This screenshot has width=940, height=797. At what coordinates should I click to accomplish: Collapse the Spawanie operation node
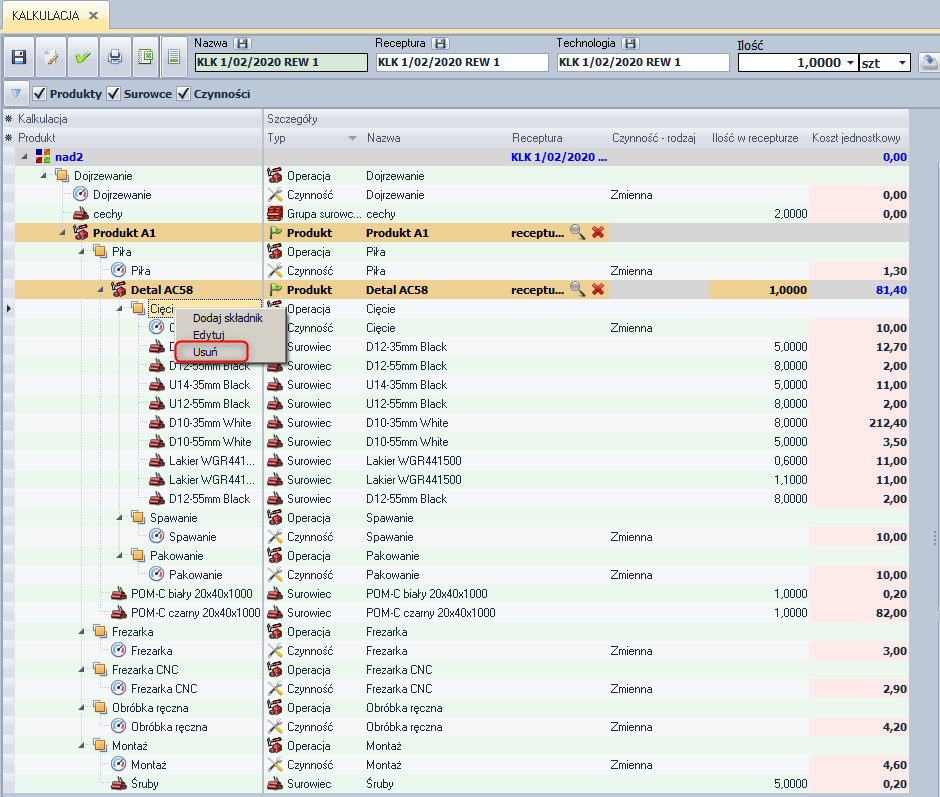[119, 517]
